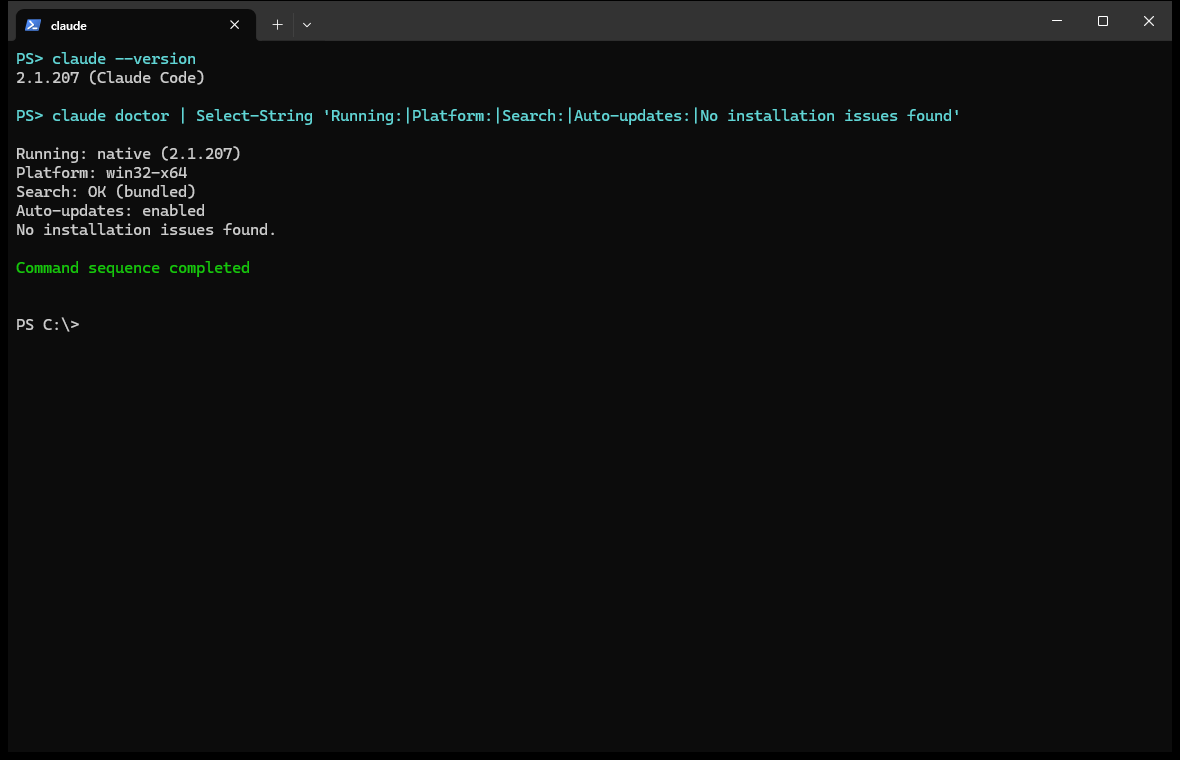Screen dimensions: 1180x760
Task: Click the PowerShell icon on the claude tab
Action: 32,25
